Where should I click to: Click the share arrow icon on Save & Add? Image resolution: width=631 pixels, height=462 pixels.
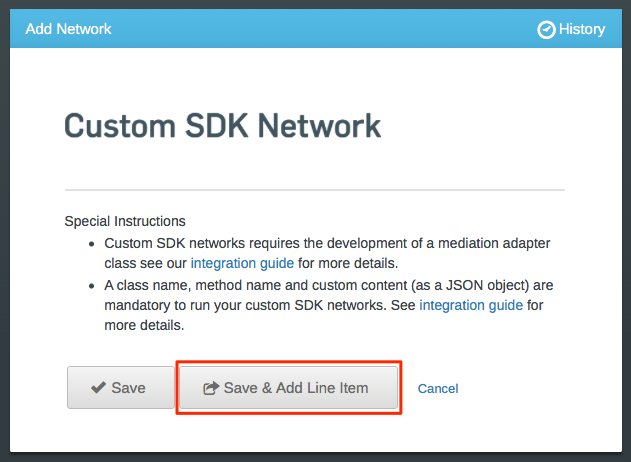(211, 388)
